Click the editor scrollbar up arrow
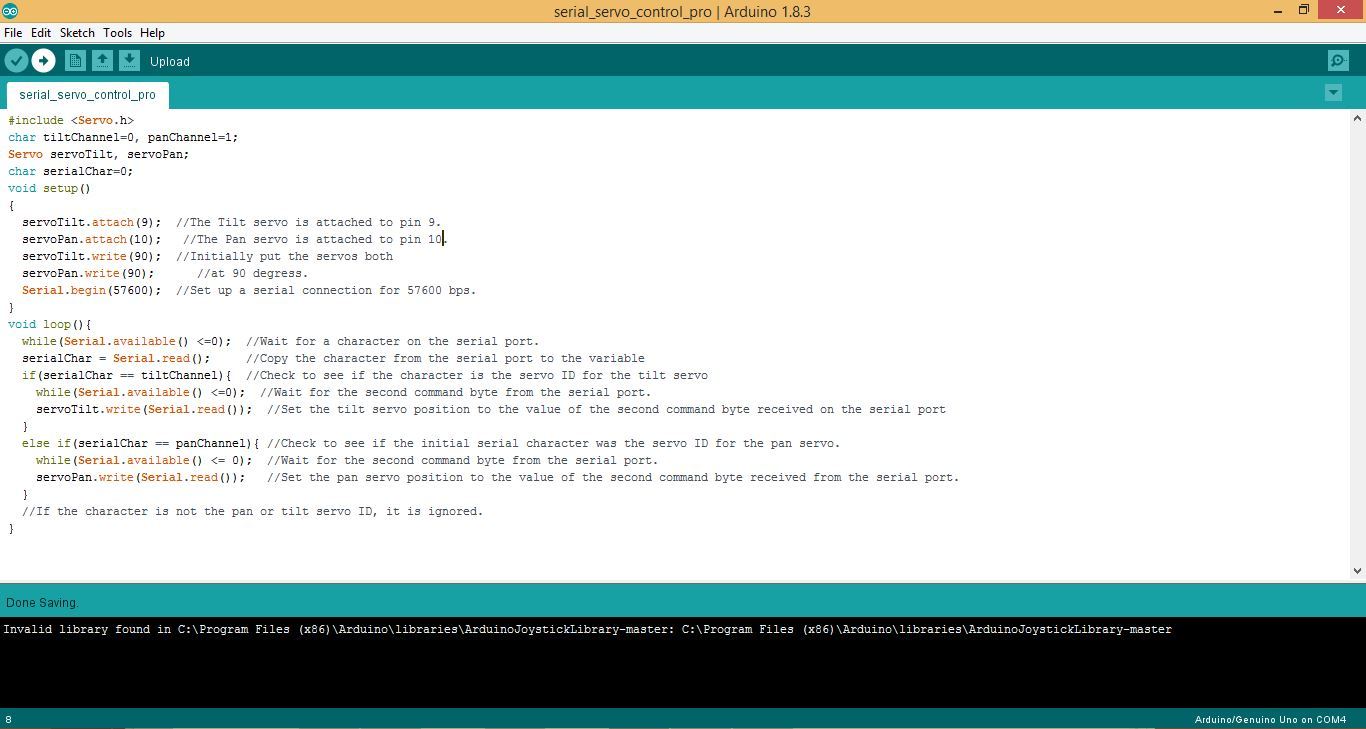Viewport: 1366px width, 729px height. coord(1357,117)
